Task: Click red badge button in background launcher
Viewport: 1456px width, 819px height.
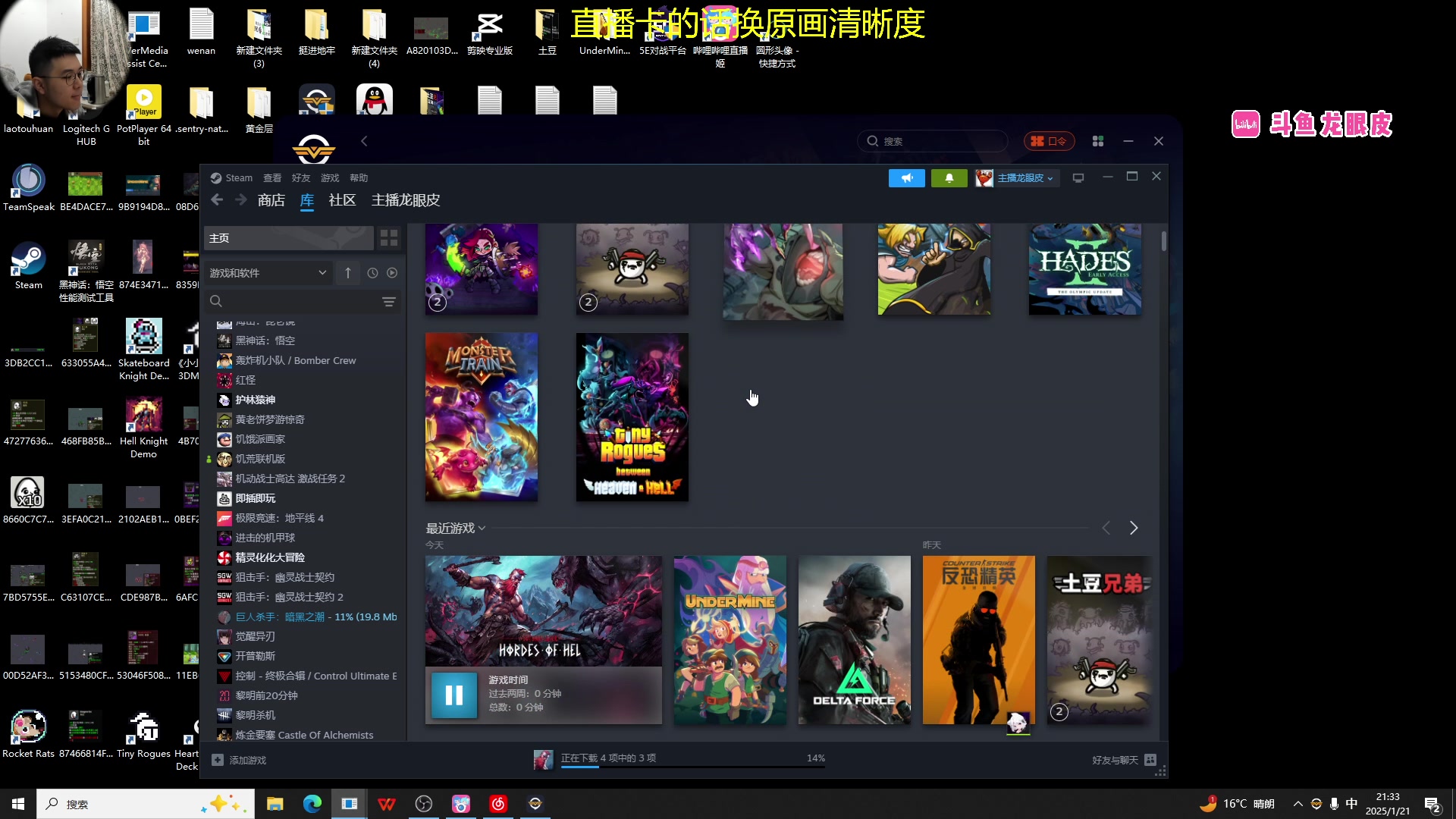Action: tap(1049, 141)
